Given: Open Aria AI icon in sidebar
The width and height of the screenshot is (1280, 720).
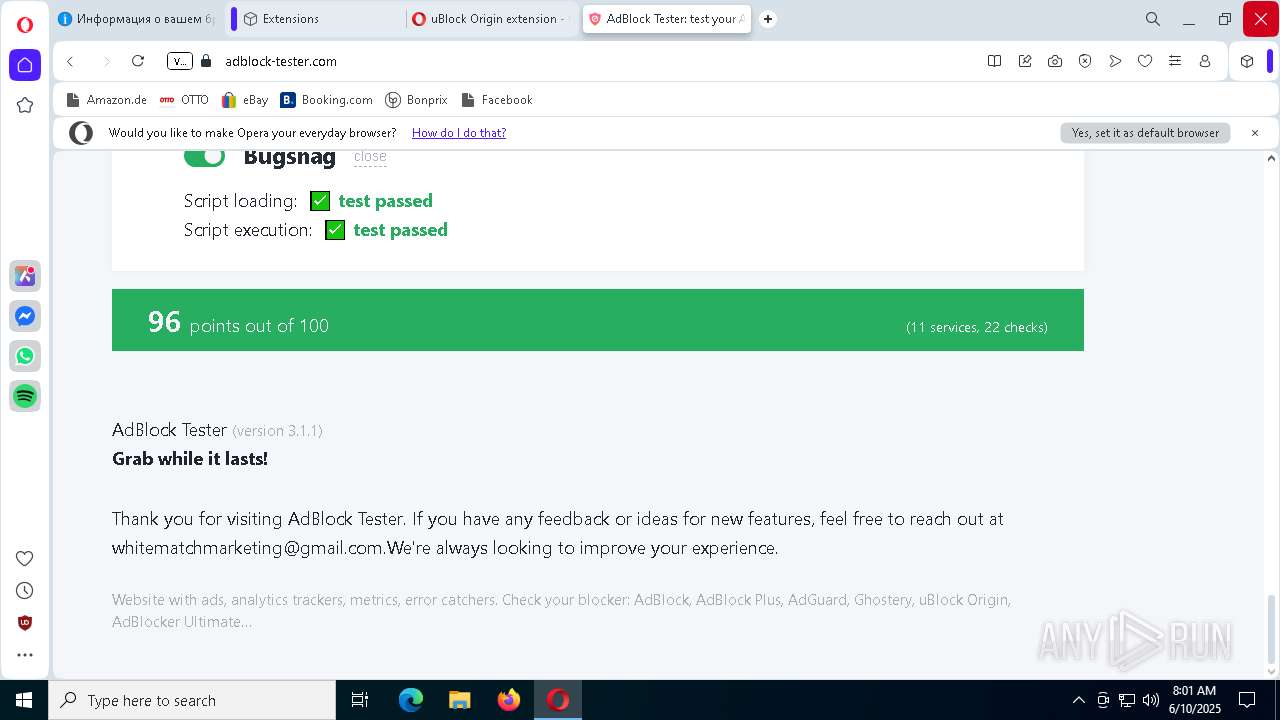Looking at the screenshot, I should click(x=25, y=276).
